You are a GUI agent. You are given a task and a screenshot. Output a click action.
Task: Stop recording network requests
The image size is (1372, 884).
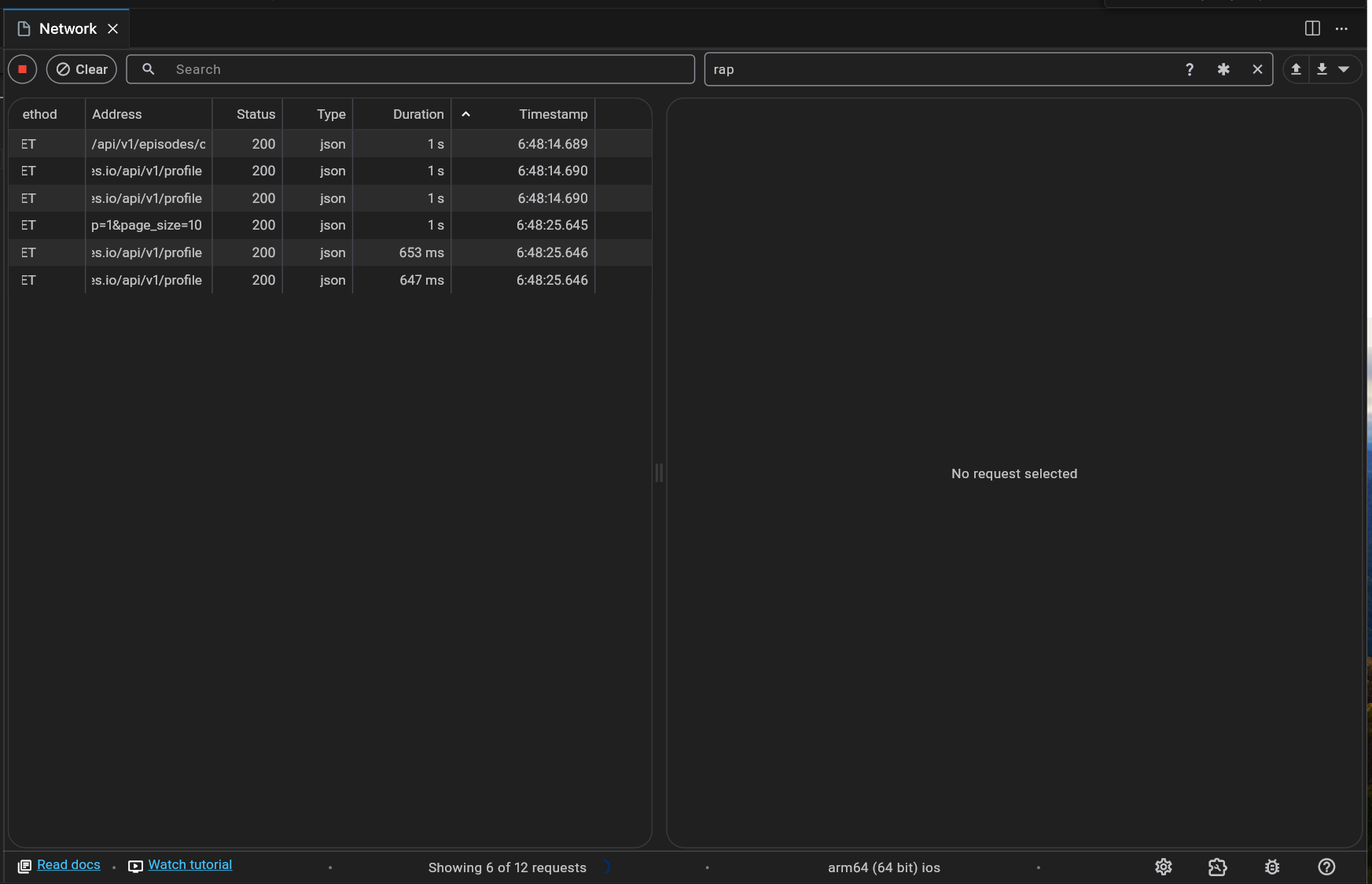(x=23, y=69)
